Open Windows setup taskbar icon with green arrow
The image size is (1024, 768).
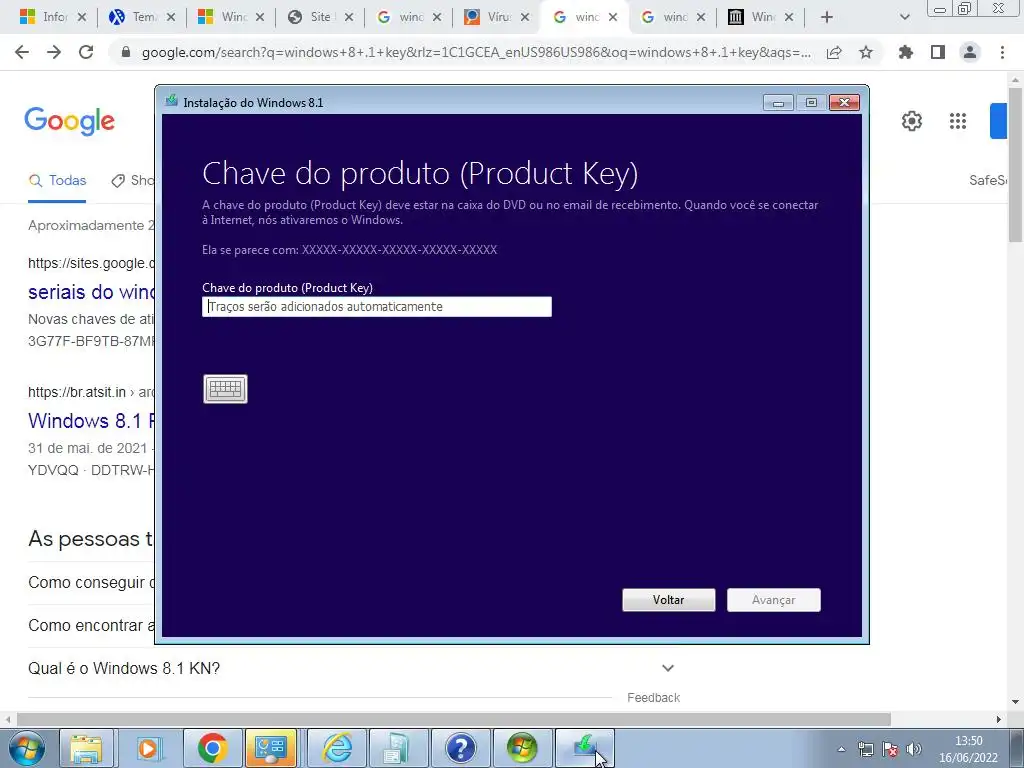click(584, 748)
